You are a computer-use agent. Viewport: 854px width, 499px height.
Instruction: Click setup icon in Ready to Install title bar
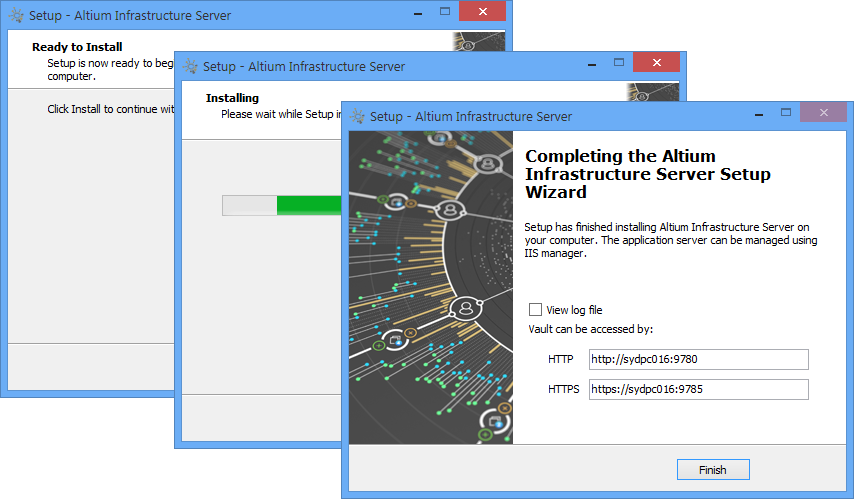(x=15, y=16)
